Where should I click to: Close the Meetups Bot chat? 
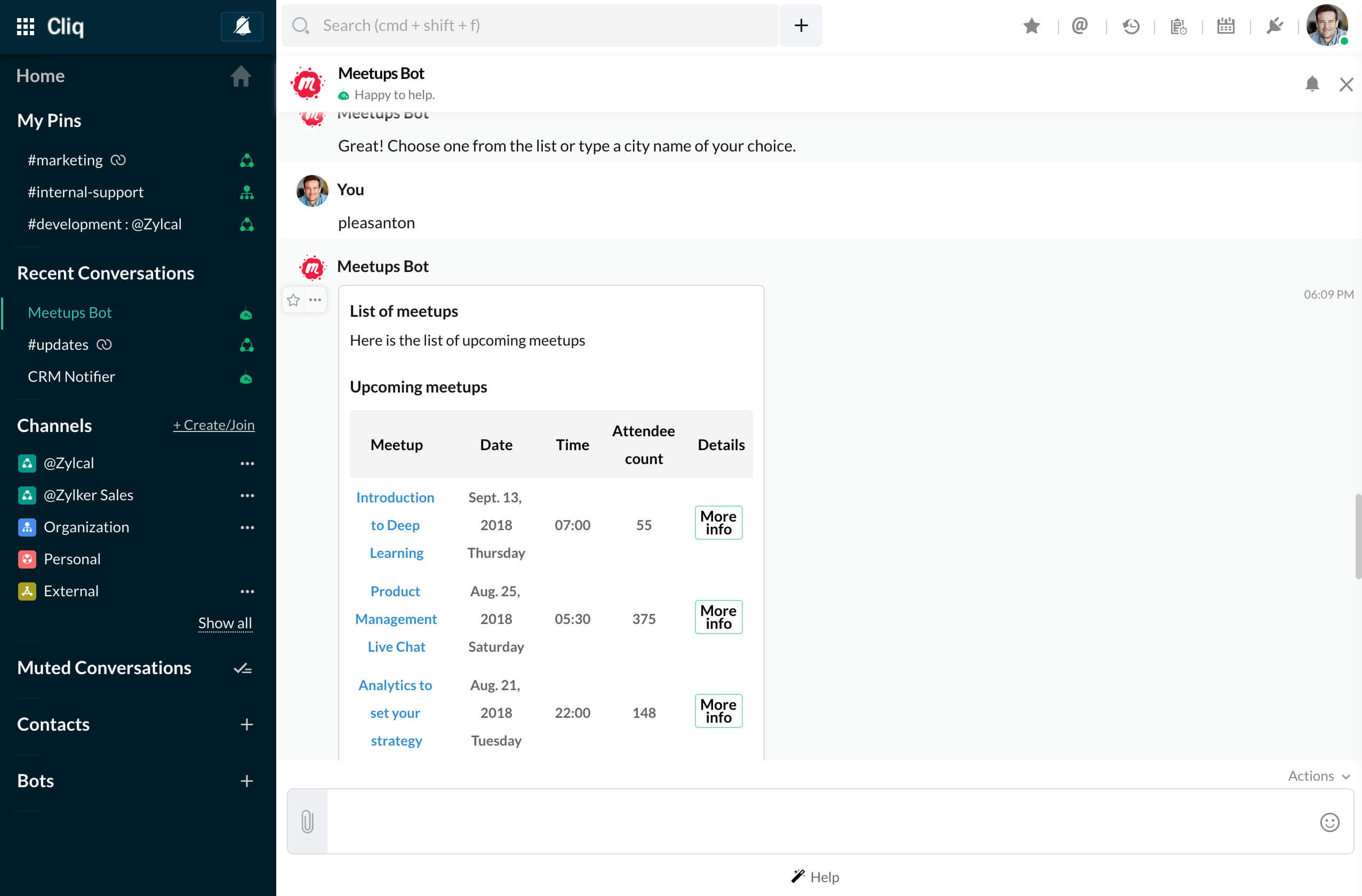(x=1346, y=85)
